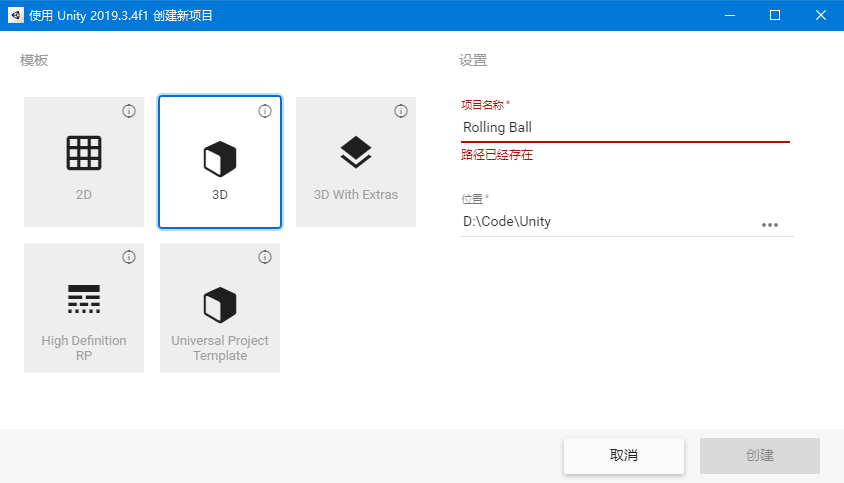
Task: Minimize the Unity create project window
Action: point(730,15)
